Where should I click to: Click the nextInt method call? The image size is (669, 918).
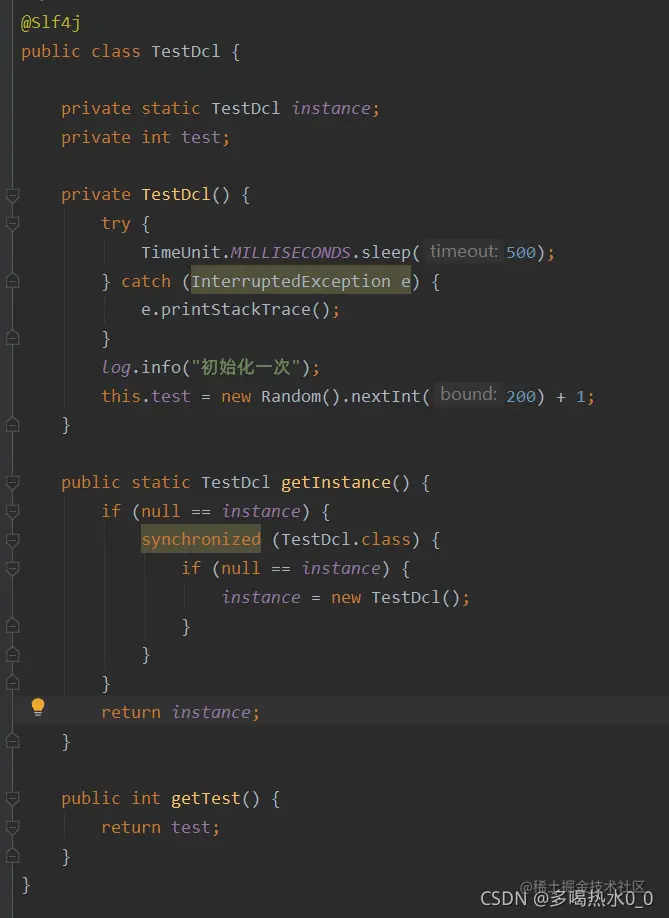tap(386, 396)
